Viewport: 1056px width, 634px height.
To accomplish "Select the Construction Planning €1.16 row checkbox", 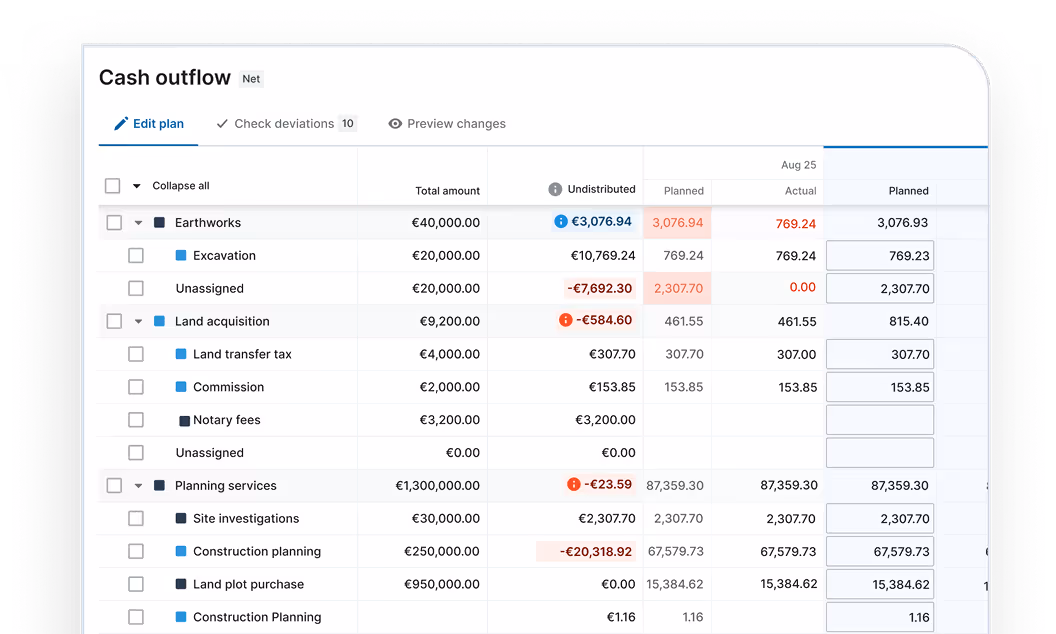I will 136,617.
